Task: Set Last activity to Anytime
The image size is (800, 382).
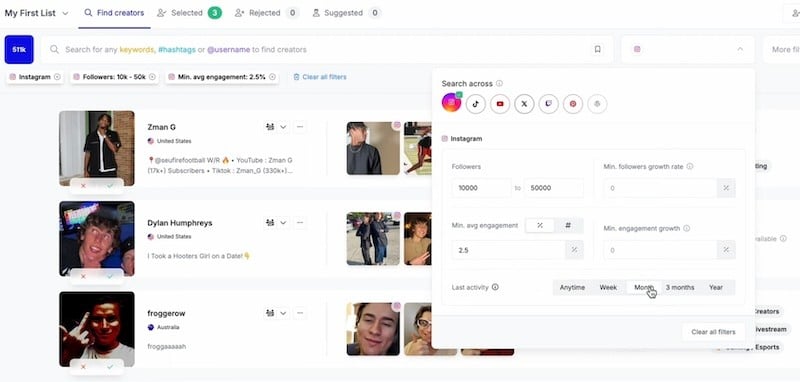Action: [572, 287]
